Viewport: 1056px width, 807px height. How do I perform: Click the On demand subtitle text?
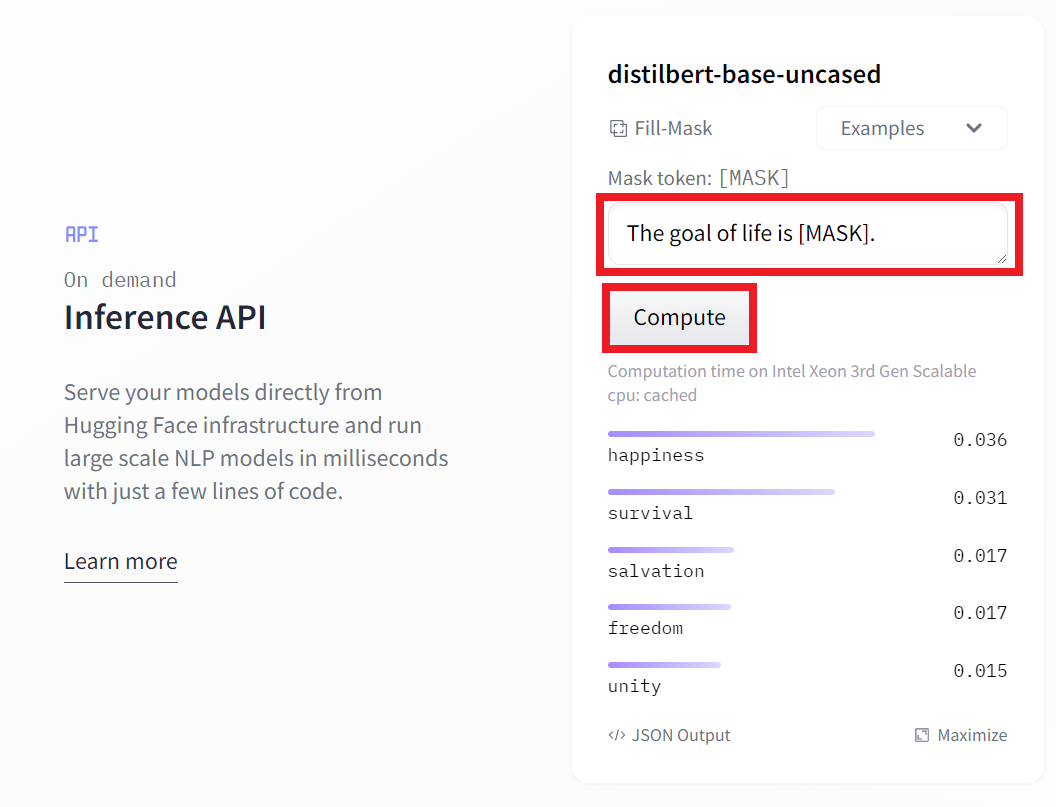[x=120, y=280]
